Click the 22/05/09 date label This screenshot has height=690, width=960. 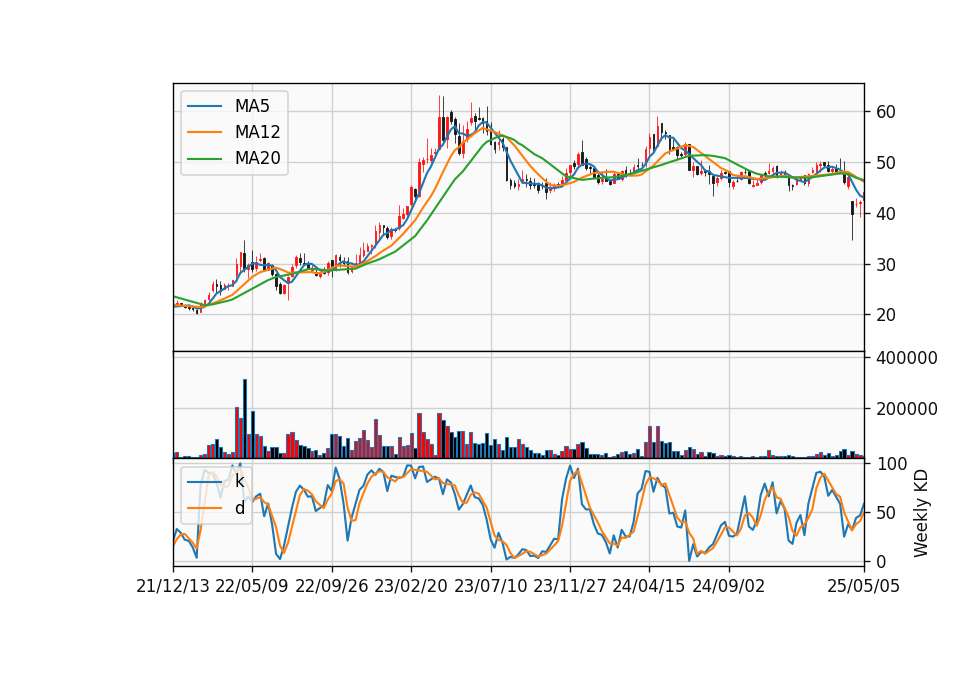(x=252, y=587)
